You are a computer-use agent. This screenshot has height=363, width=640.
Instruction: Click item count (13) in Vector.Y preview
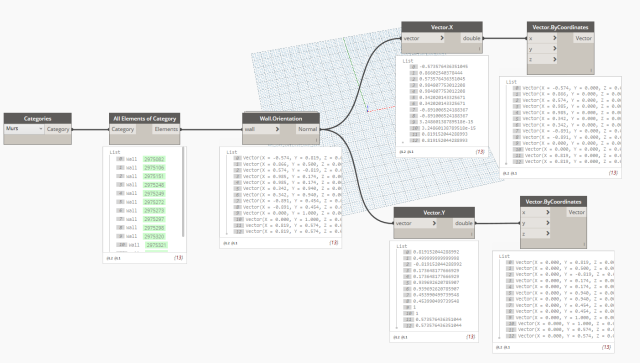coord(470,337)
